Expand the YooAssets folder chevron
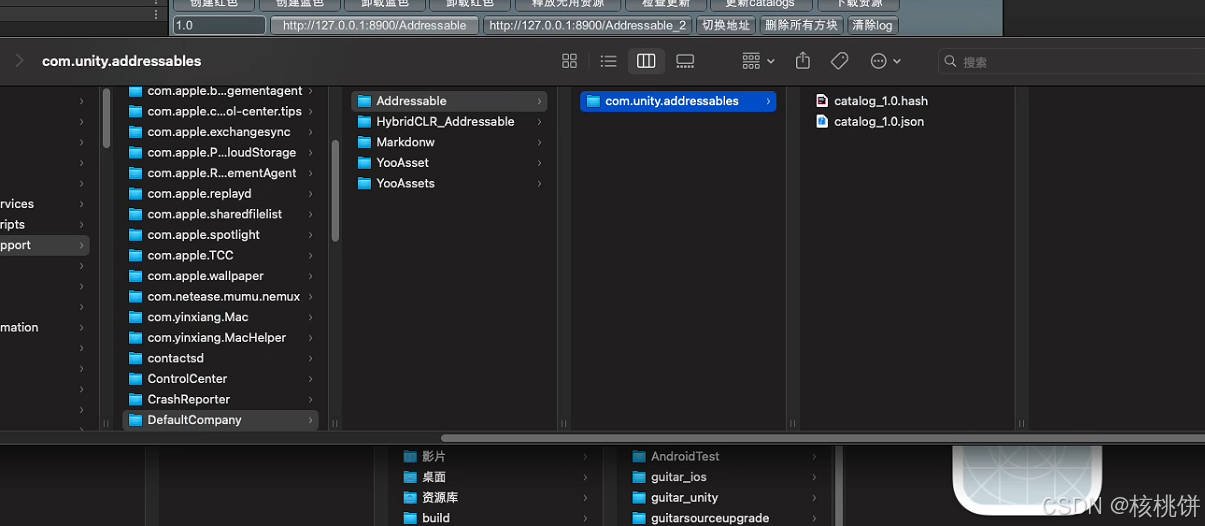Screen dimensions: 1205x526 pyautogui.click(x=540, y=184)
